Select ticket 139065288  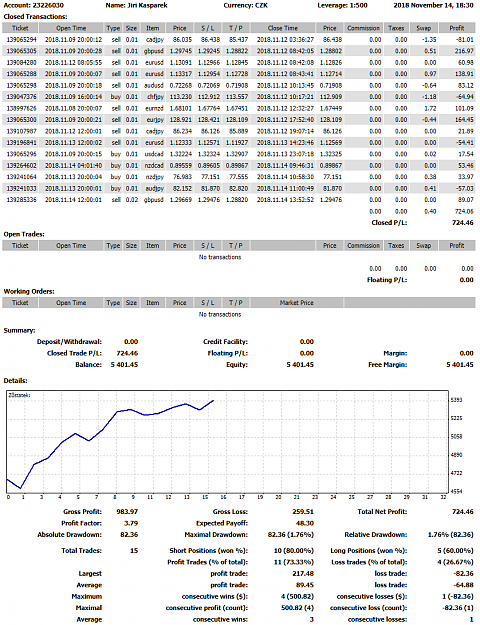pyautogui.click(x=22, y=74)
